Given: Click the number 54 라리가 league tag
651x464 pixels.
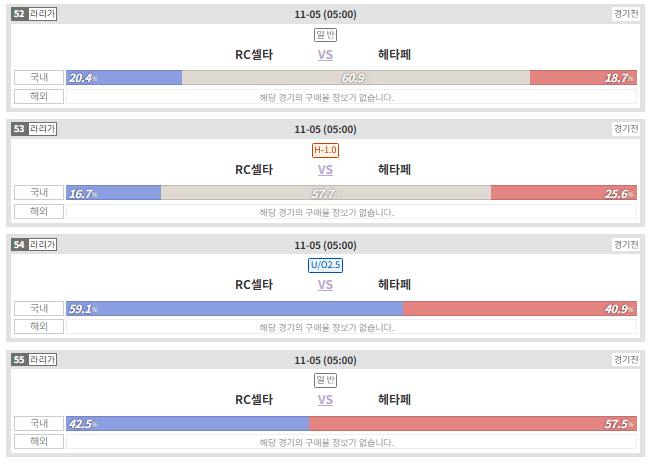Looking at the screenshot, I should click(x=34, y=244).
